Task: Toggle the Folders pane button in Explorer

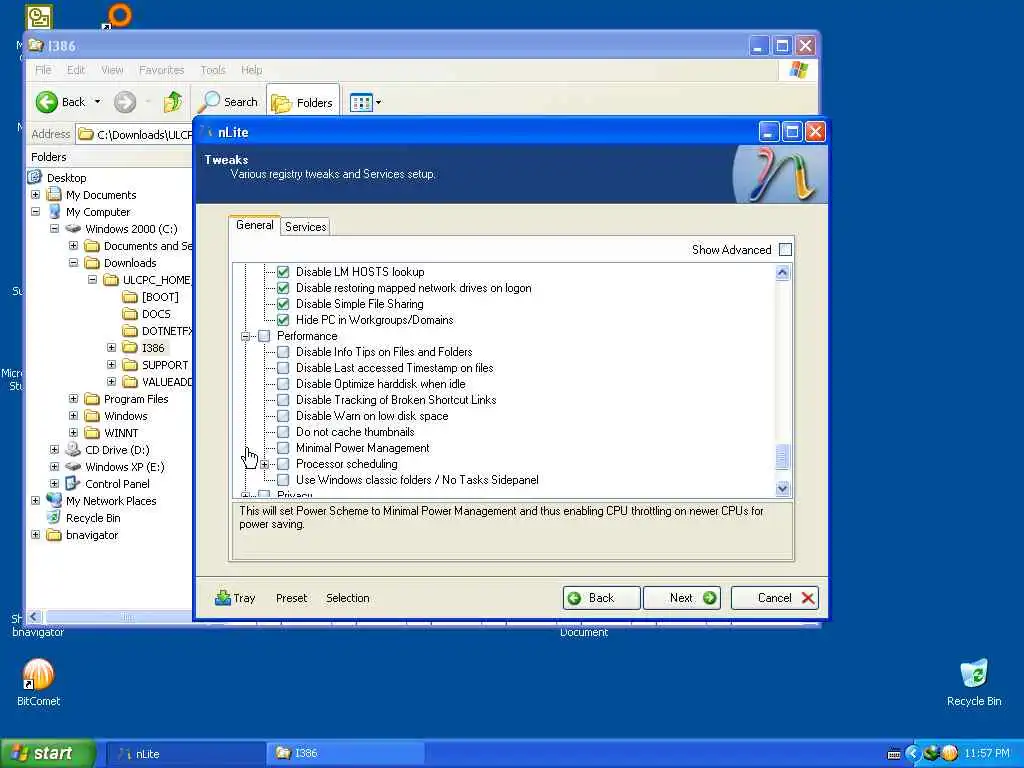Action: (x=302, y=103)
